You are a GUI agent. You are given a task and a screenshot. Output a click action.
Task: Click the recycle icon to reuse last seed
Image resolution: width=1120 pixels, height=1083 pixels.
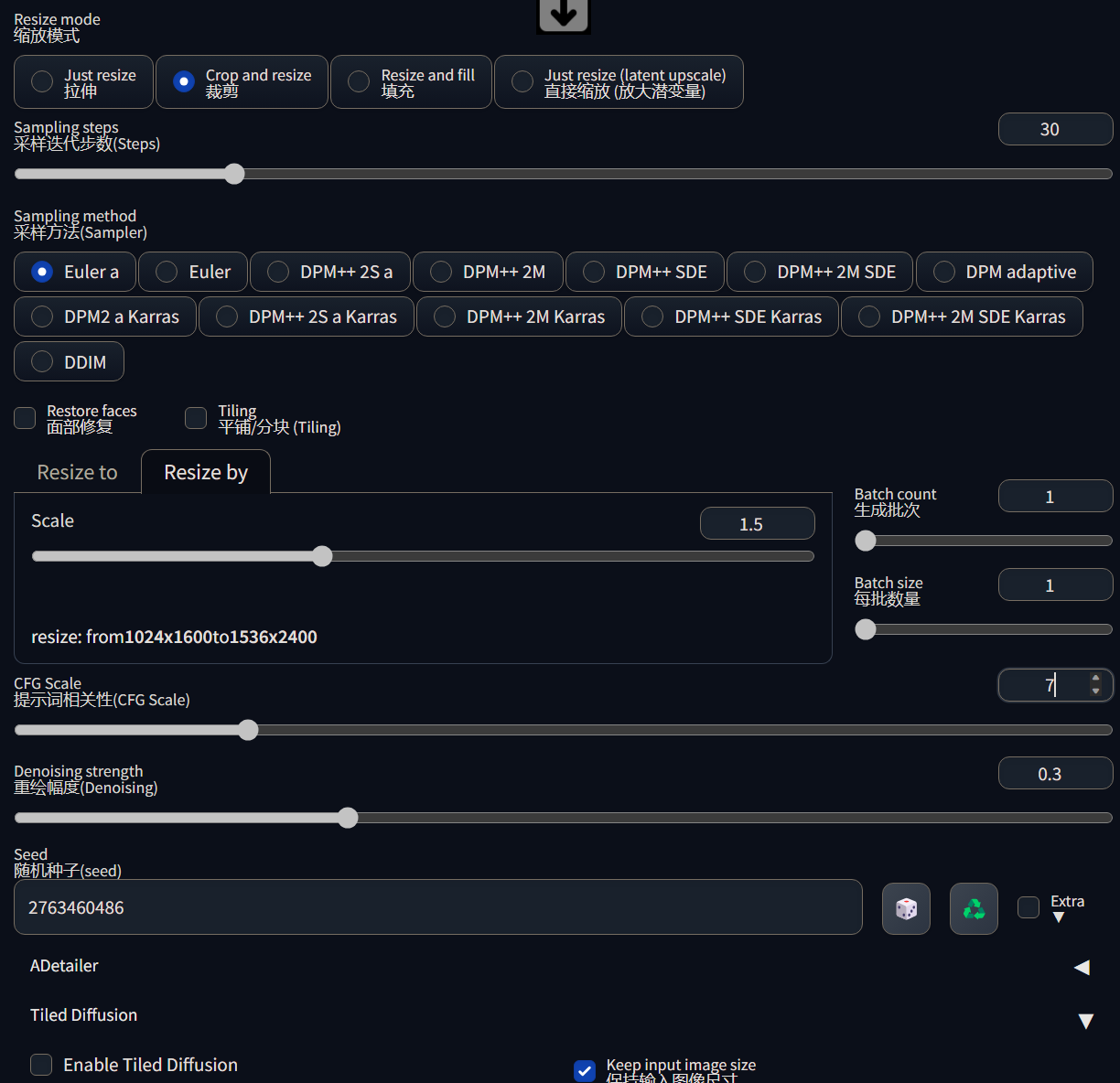[973, 908]
